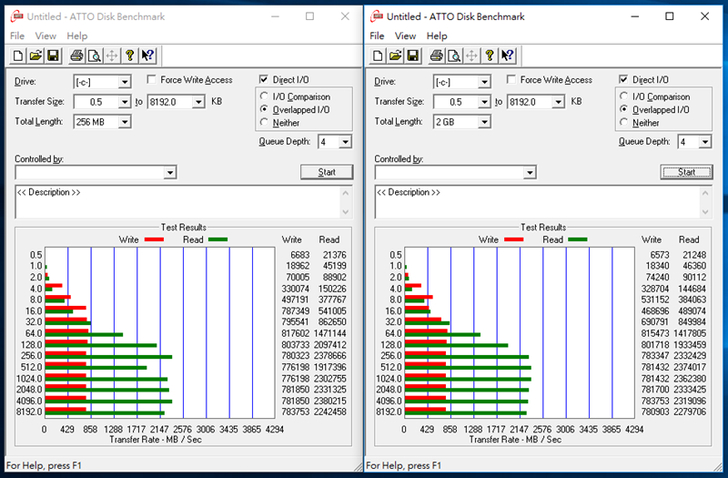This screenshot has width=728, height=478.
Task: Open the View menu in right window
Action: pos(406,36)
